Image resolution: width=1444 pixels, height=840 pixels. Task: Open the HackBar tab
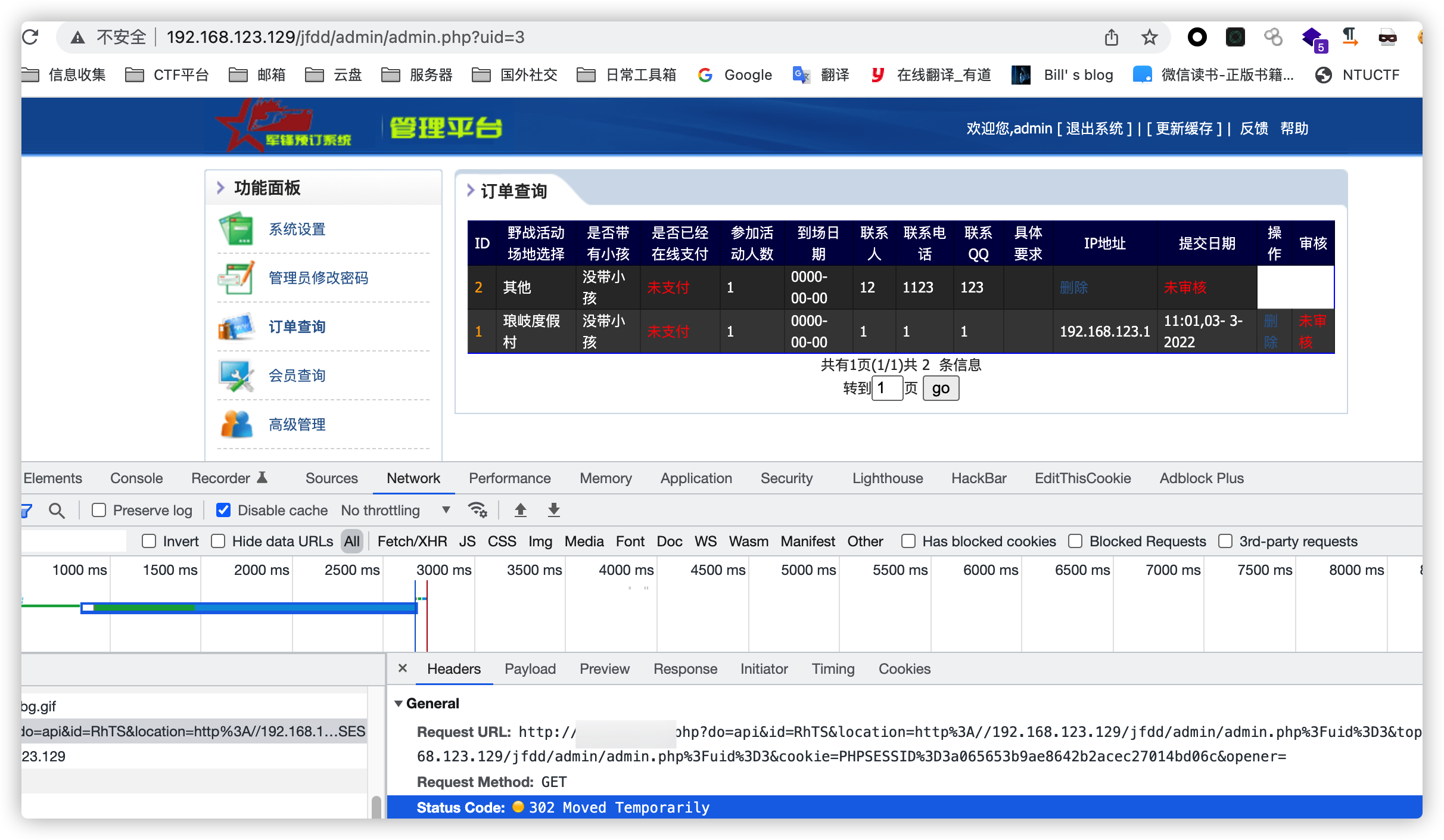[x=979, y=478]
